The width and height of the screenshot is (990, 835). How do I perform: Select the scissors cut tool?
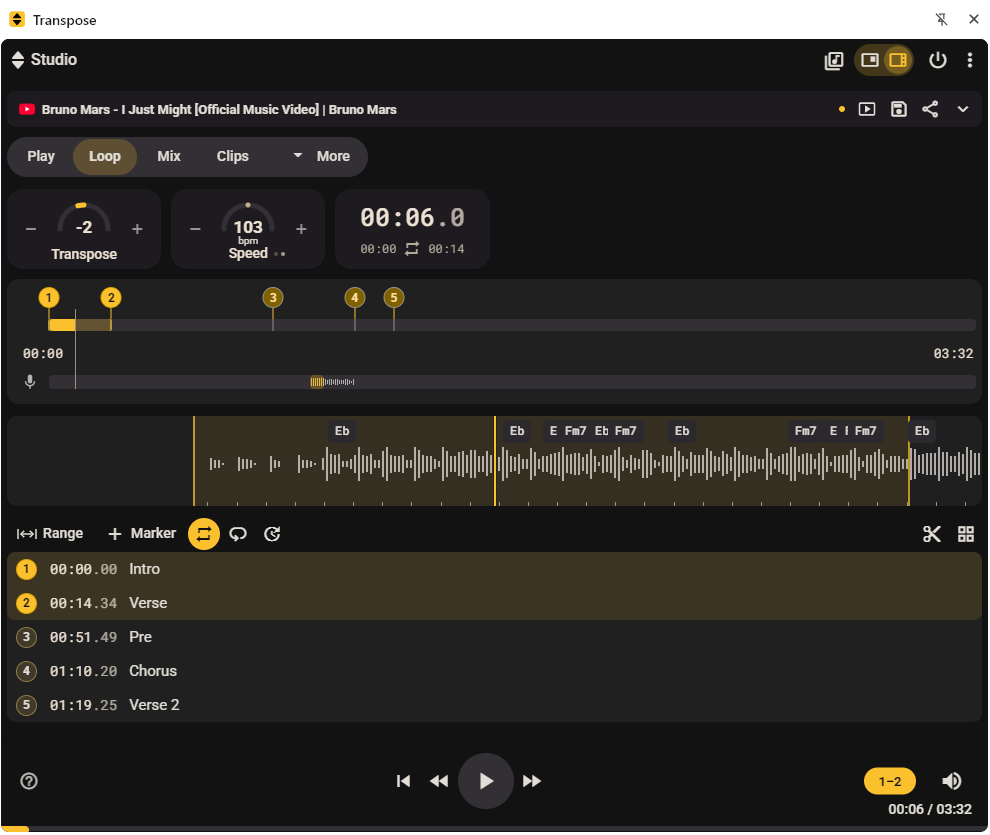(931, 534)
